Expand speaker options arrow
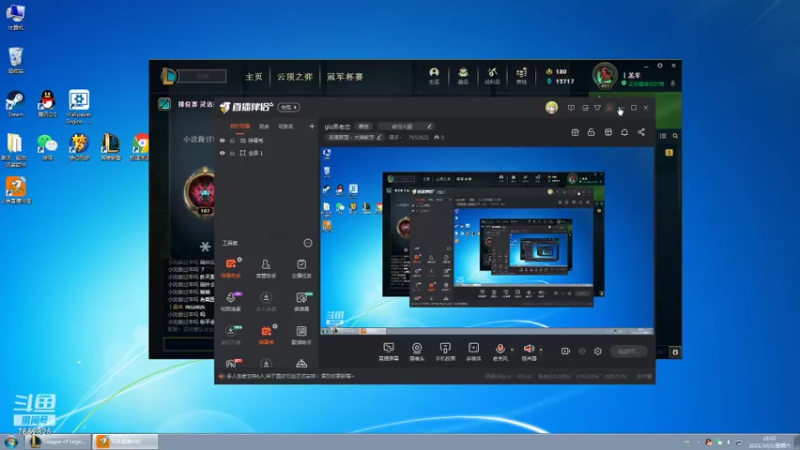Viewport: 800px width, 450px height. click(x=541, y=350)
